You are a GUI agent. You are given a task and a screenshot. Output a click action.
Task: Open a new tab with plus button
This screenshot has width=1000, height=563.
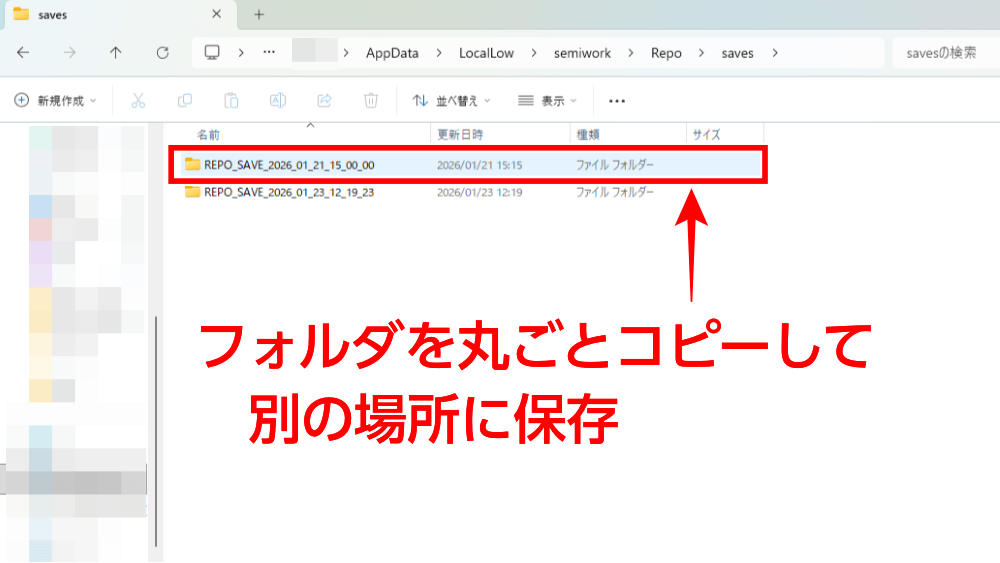pos(259,14)
